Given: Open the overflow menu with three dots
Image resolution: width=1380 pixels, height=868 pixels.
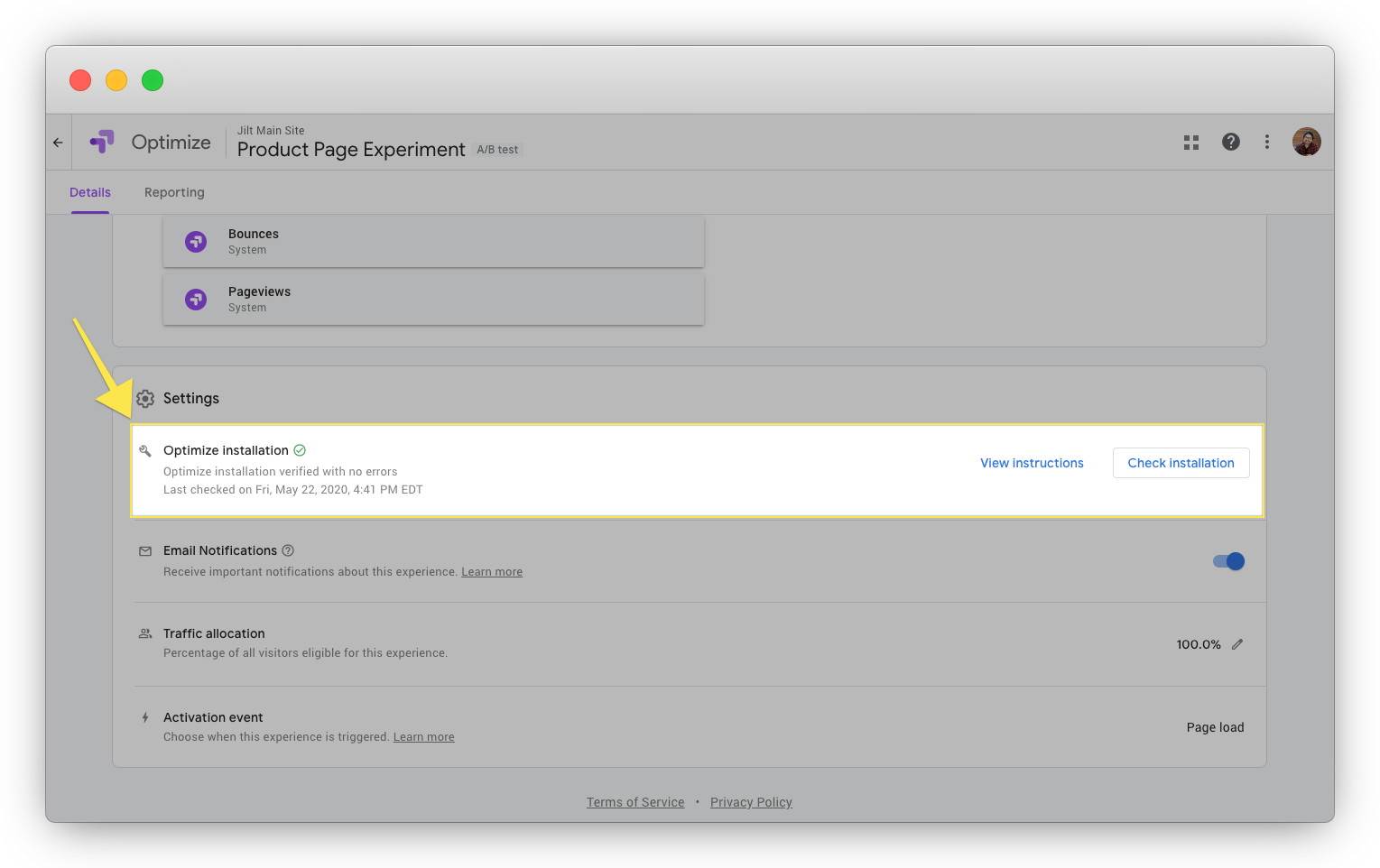Looking at the screenshot, I should tap(1266, 142).
